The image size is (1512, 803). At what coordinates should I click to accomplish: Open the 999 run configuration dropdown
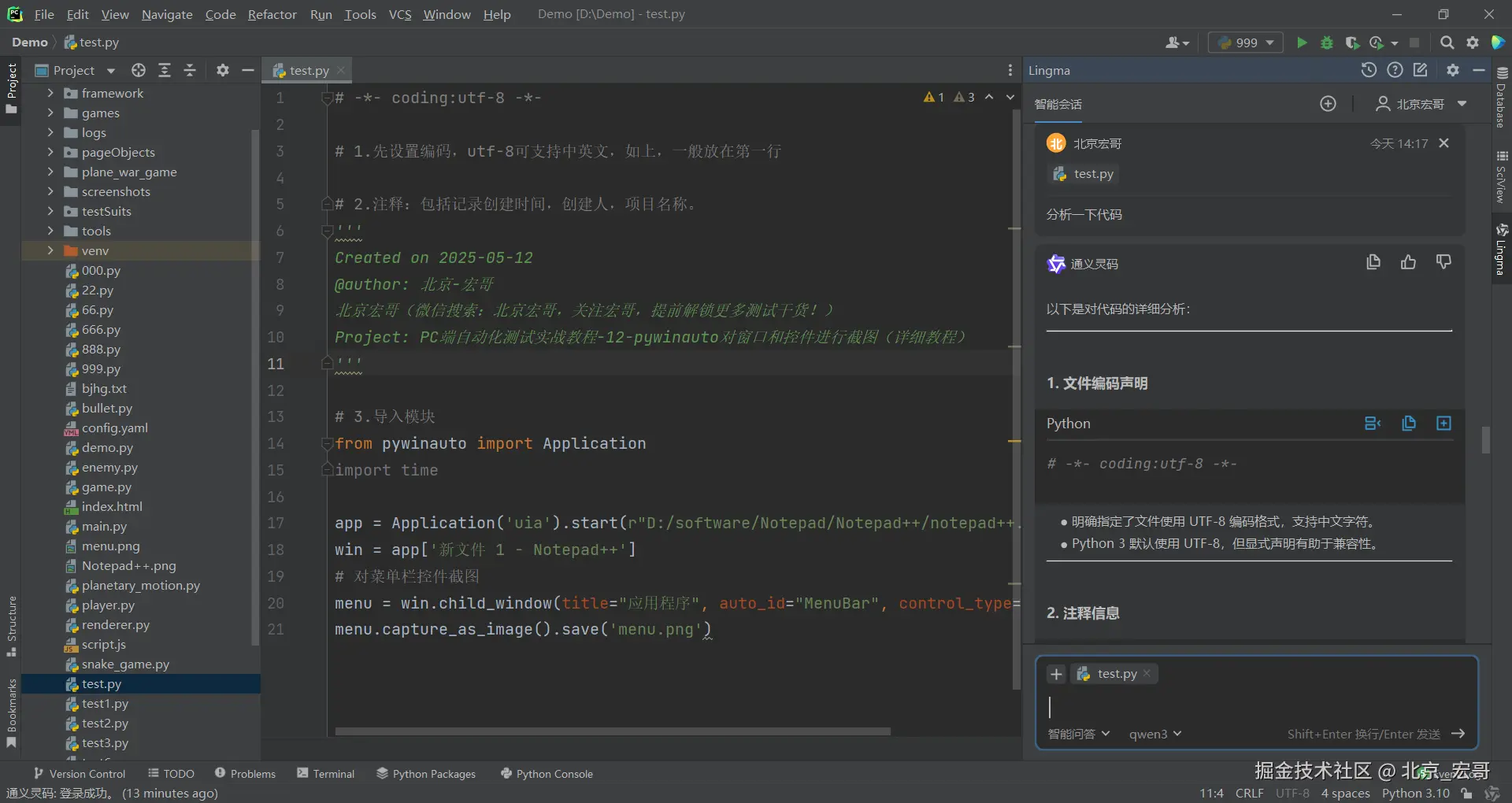coord(1246,43)
